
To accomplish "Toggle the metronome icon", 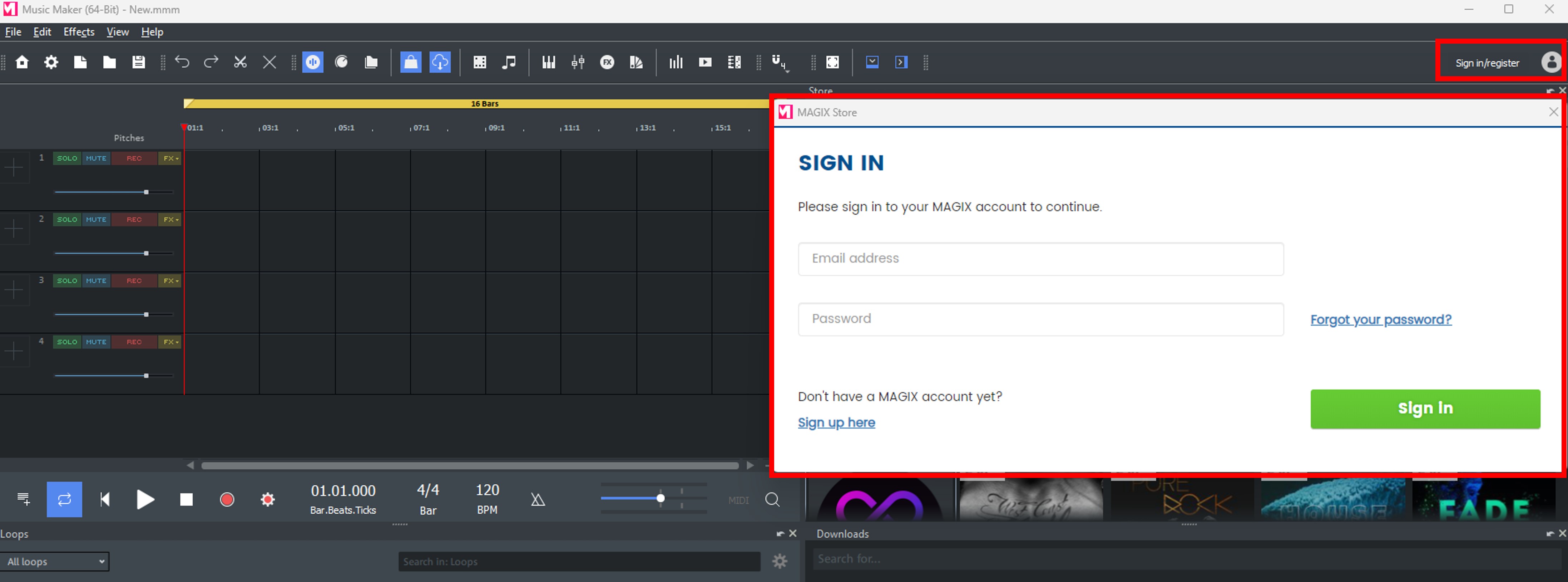I will [538, 500].
